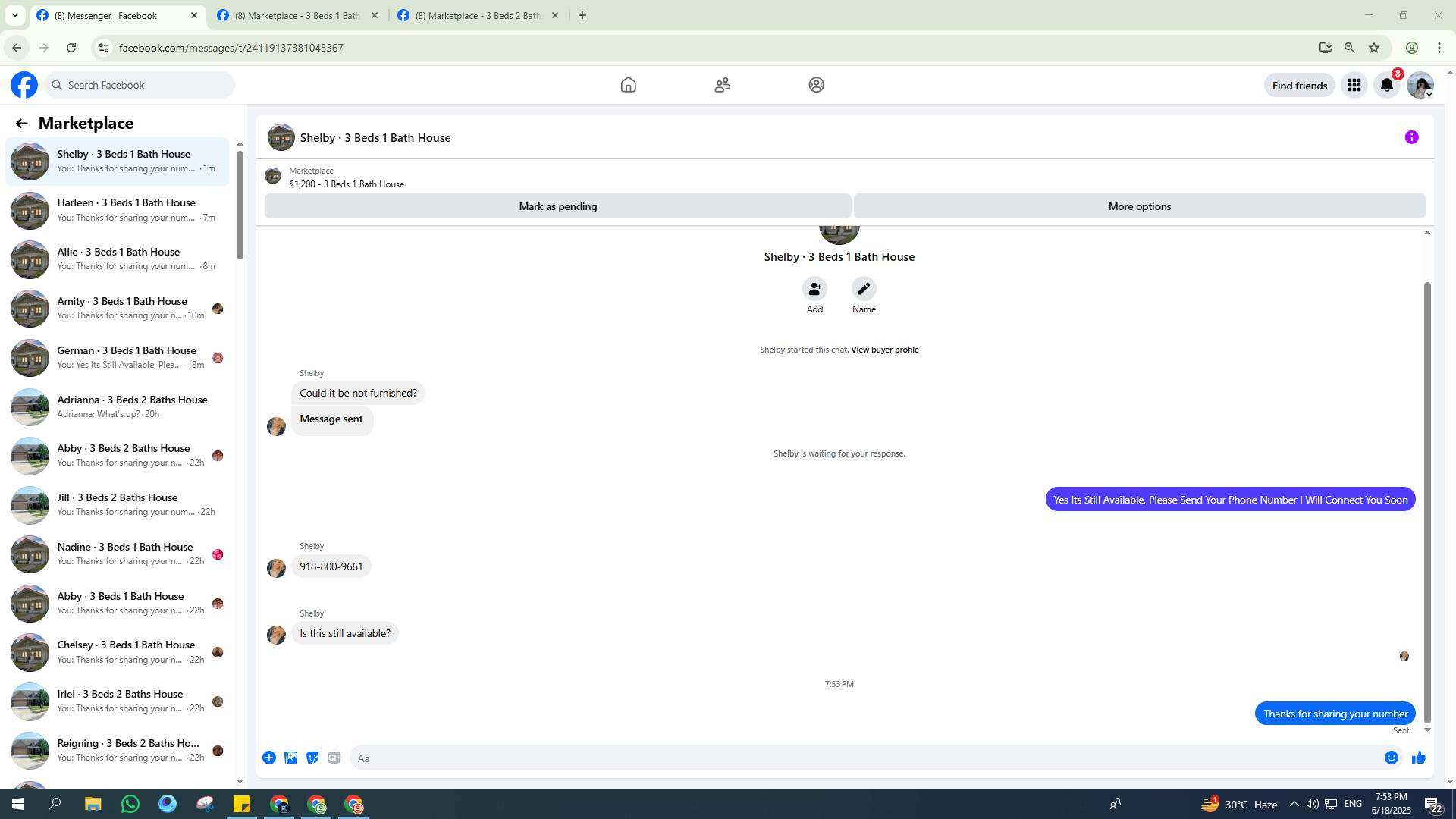This screenshot has width=1456, height=819.
Task: Open the account profile picture menu
Action: 1420,86
